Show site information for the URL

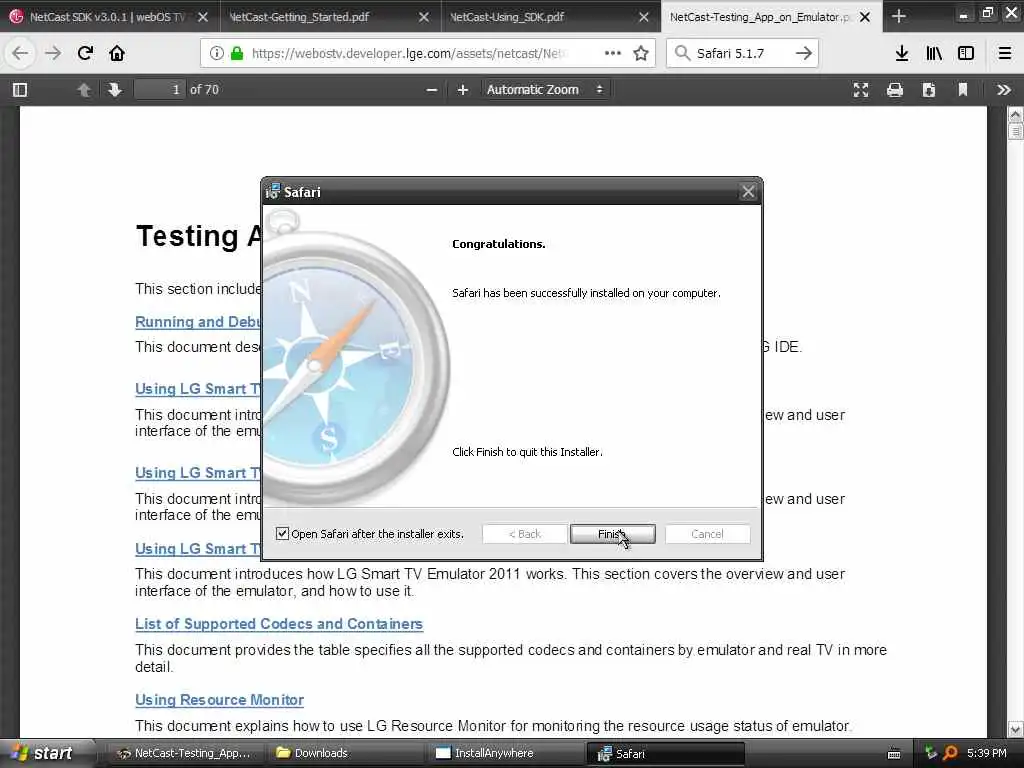(216, 53)
